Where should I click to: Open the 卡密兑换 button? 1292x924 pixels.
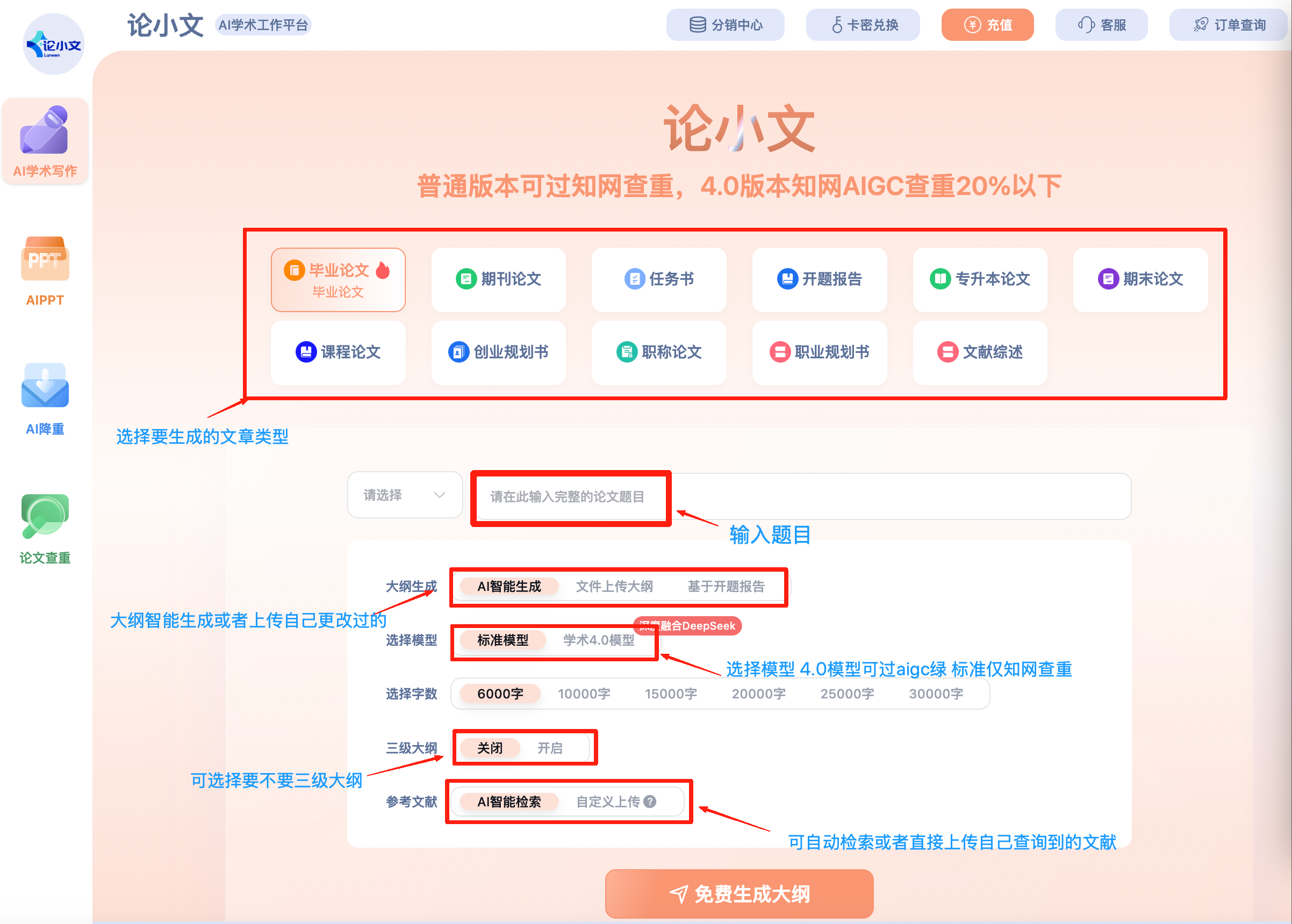pos(863,25)
